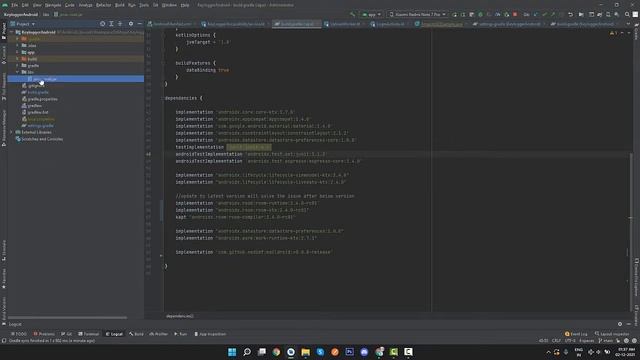Open Windows Start menu

pos(232,352)
